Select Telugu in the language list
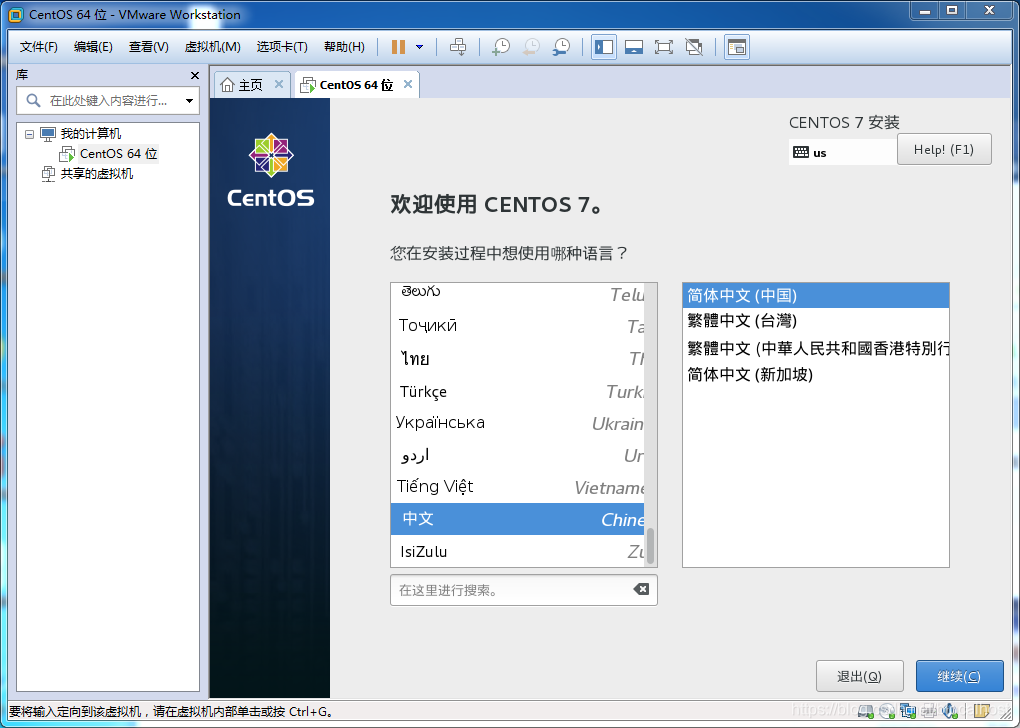 (x=518, y=293)
